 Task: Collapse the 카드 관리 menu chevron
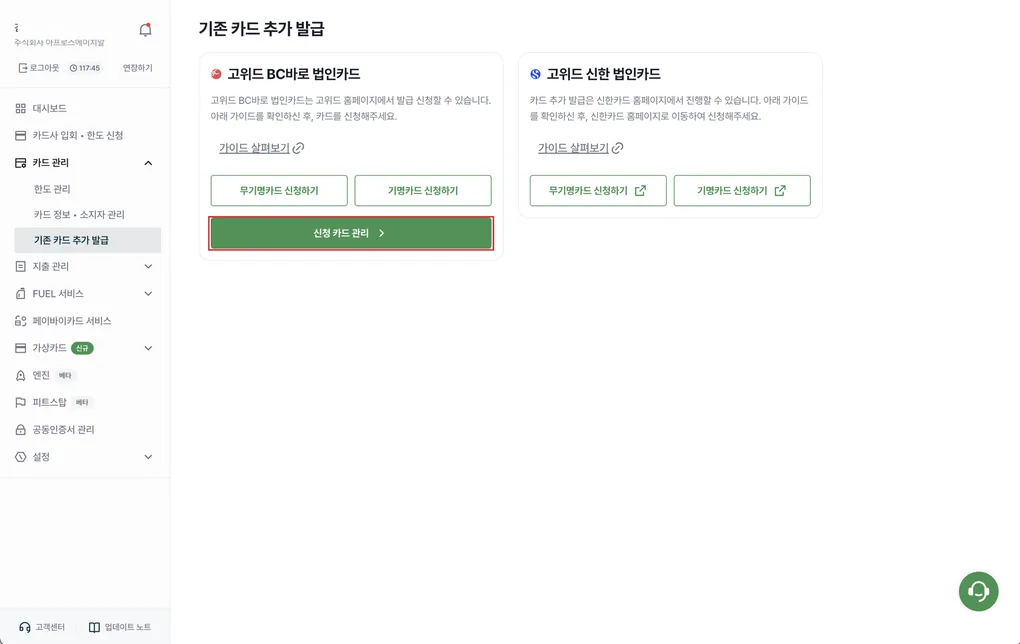148,163
